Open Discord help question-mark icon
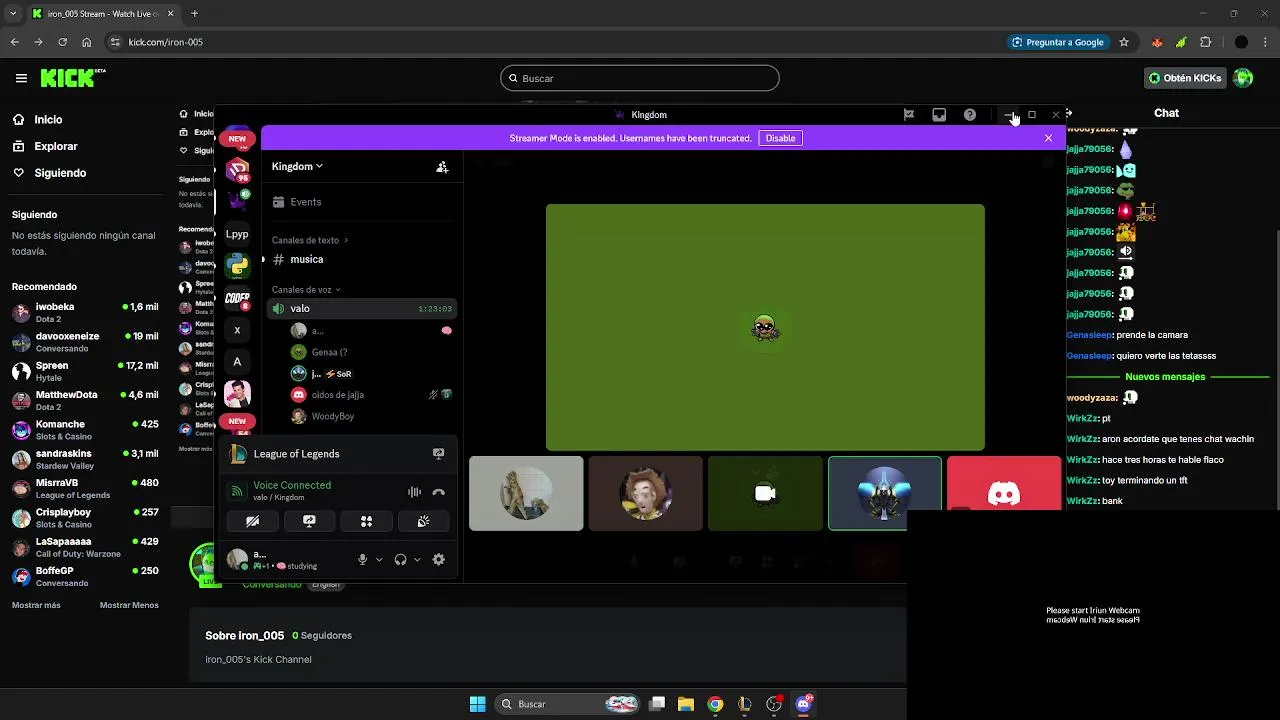 [x=970, y=115]
